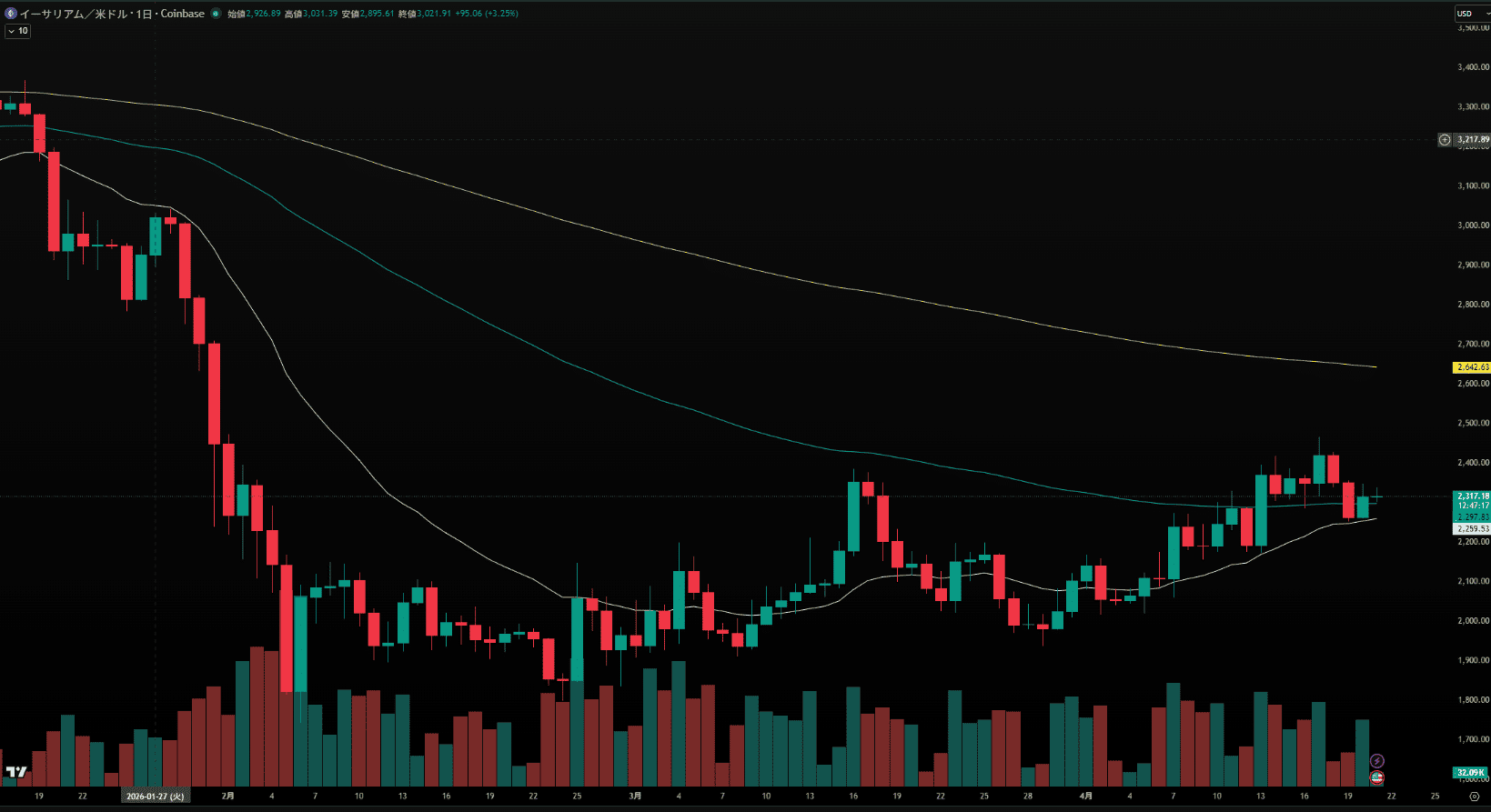Click the purple lightning bolt event icon
This screenshot has height=812, width=1491.
click(x=1377, y=760)
